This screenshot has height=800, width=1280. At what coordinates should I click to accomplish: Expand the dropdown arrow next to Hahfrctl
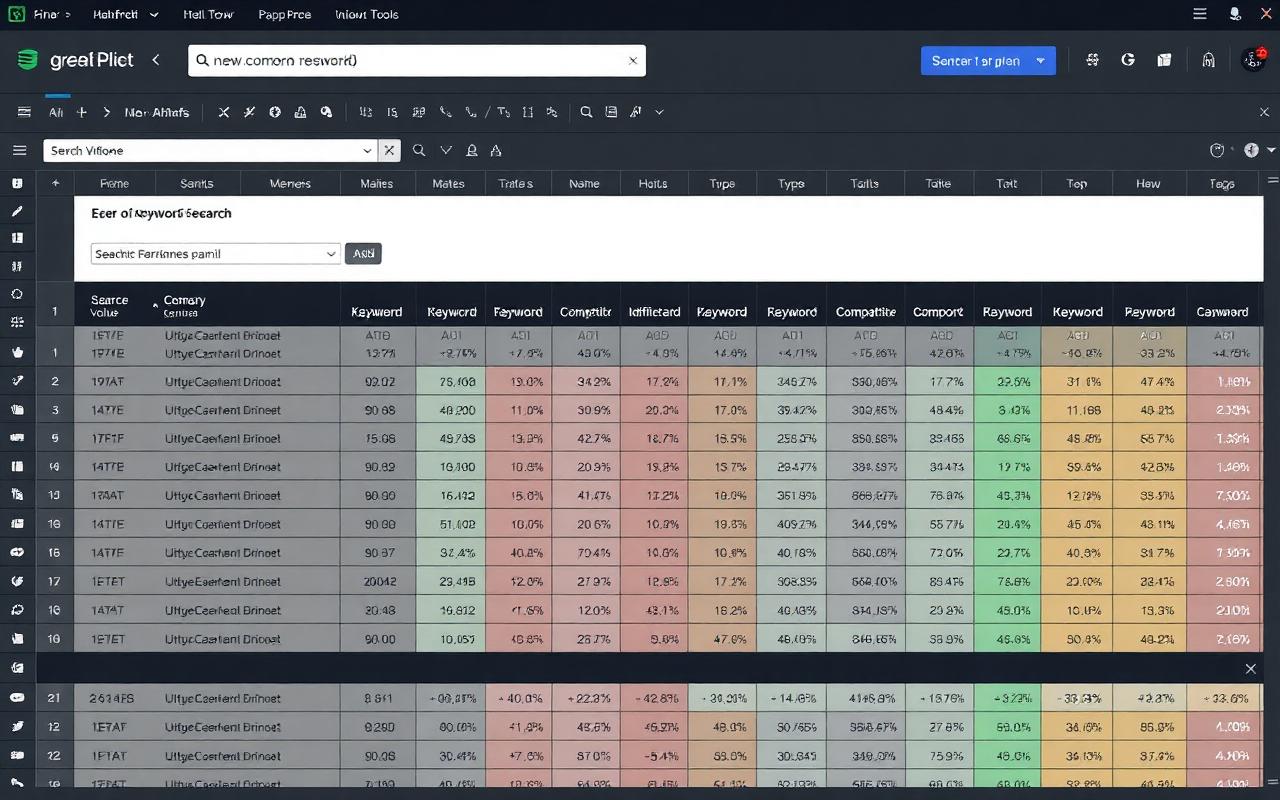(x=153, y=15)
